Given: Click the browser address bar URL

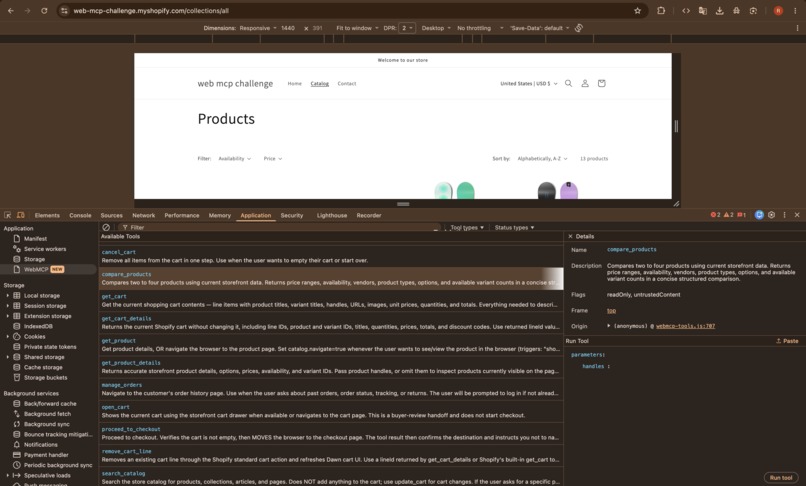Looking at the screenshot, I should coord(151,10).
